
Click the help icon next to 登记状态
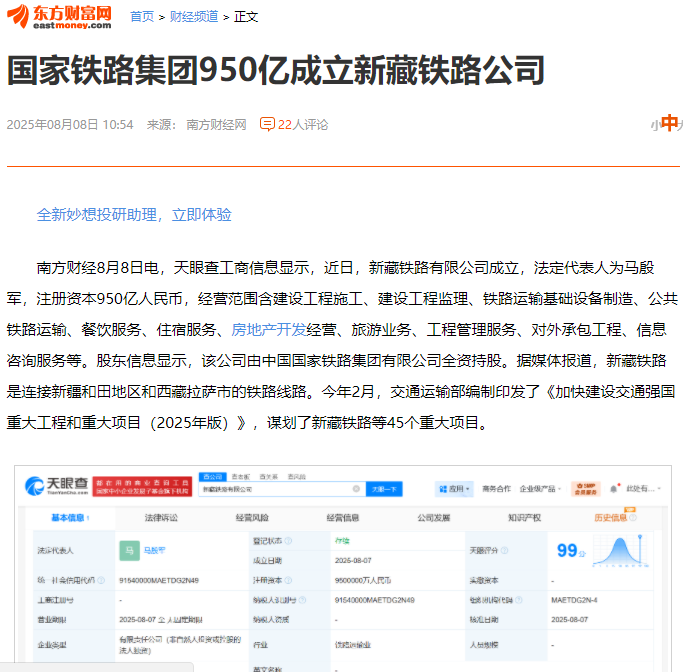[x=288, y=541]
